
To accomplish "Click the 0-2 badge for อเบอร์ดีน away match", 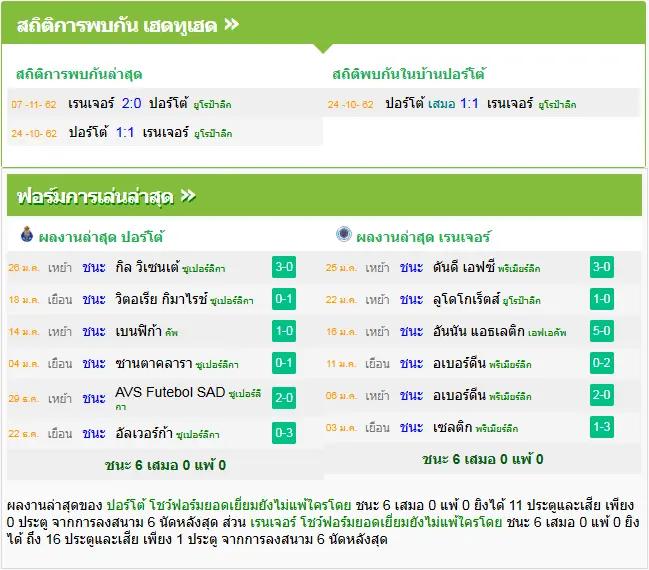I will point(602,363).
